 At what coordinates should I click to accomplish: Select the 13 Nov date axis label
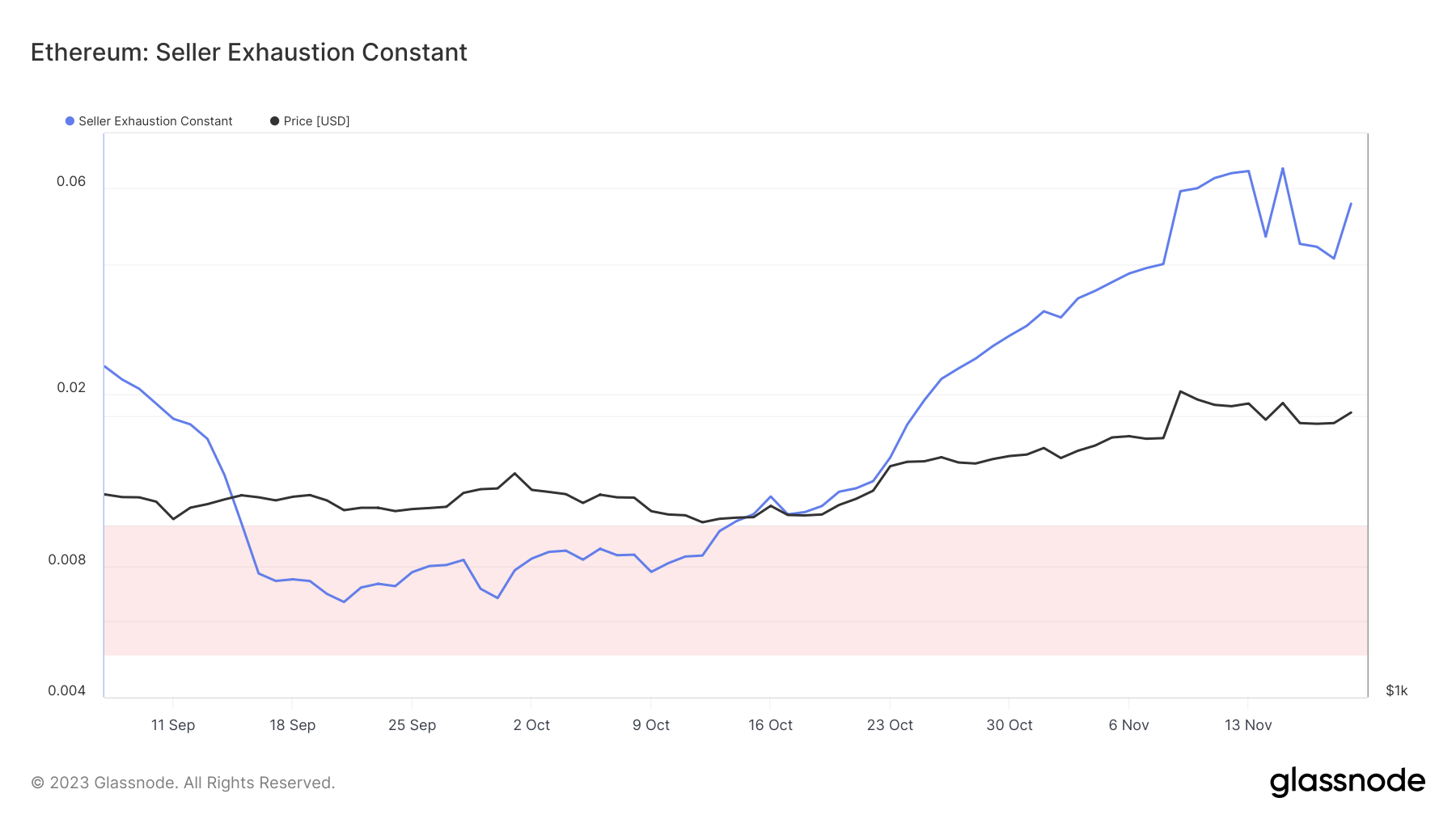coord(1248,725)
